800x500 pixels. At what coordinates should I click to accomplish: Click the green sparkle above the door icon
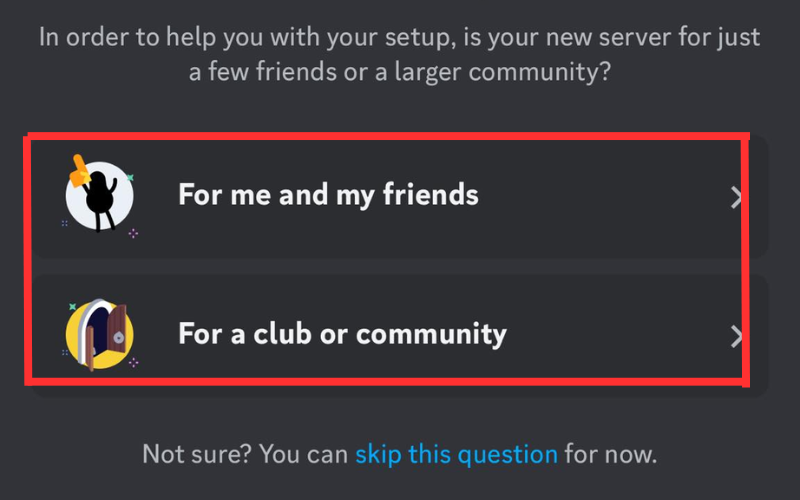[72, 306]
